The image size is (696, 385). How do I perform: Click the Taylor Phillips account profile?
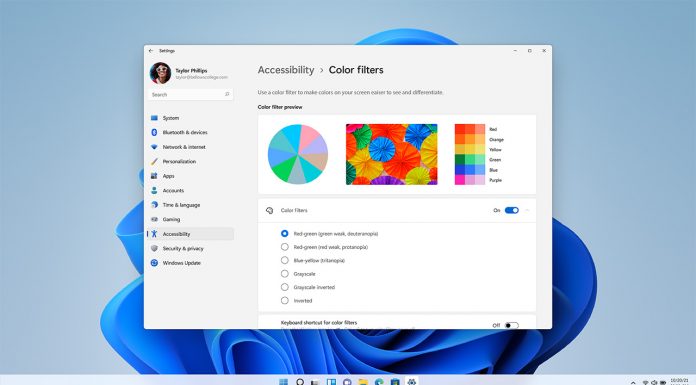189,73
